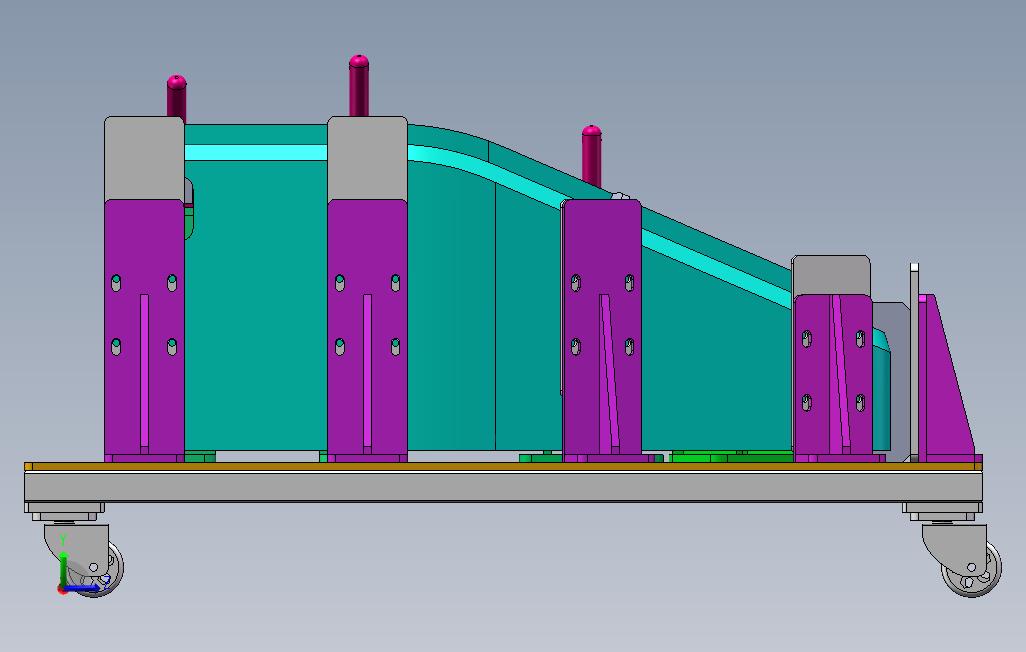The width and height of the screenshot is (1026, 652).
Task: Click the second tall purple support bracket
Action: (x=367, y=331)
